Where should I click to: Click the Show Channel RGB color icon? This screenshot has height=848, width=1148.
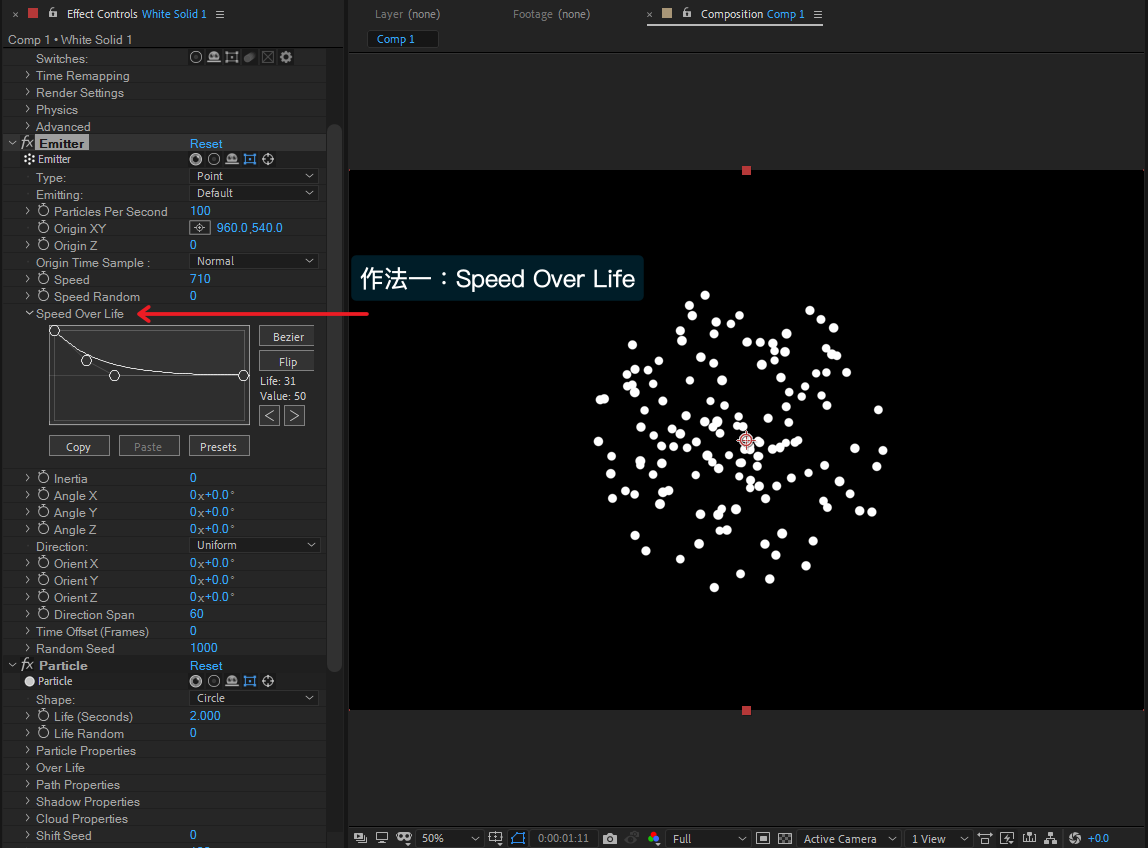coord(654,838)
